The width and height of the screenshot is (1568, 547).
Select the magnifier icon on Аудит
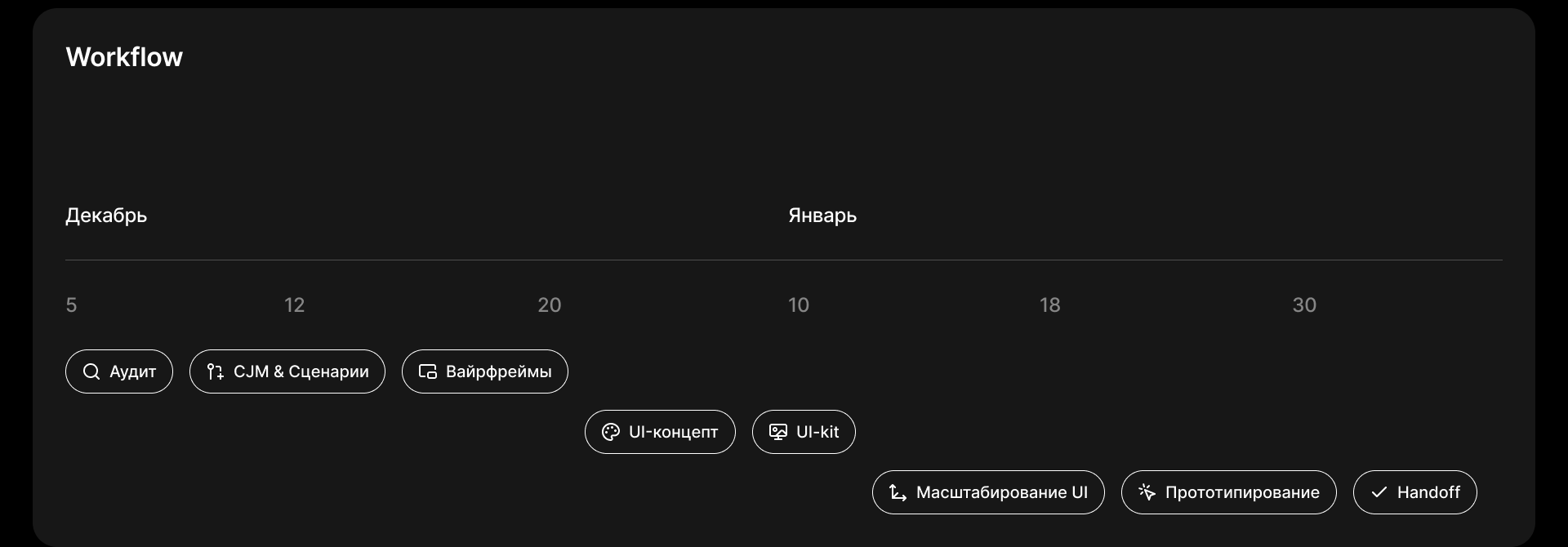coord(91,371)
